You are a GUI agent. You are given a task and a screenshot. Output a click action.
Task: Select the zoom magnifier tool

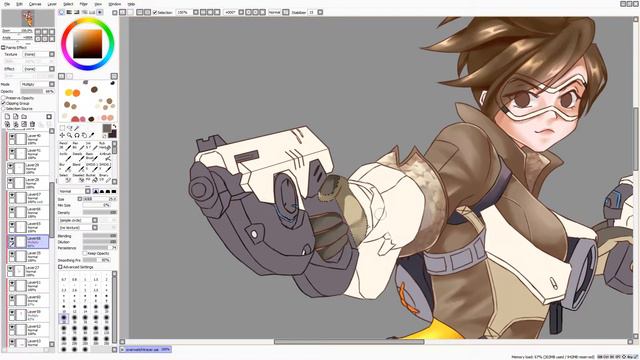[70, 135]
